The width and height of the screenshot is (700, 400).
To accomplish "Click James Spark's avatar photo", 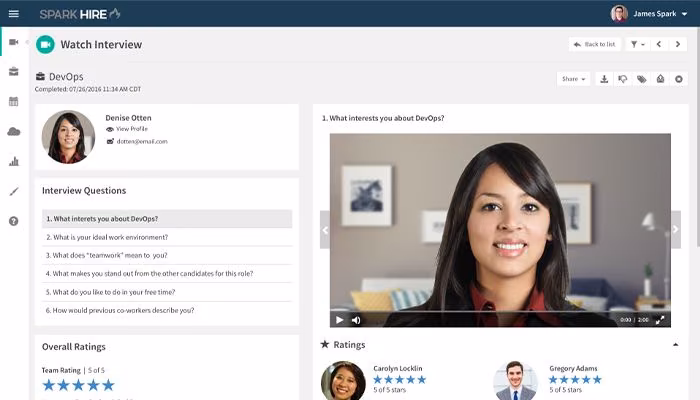I will 619,14.
